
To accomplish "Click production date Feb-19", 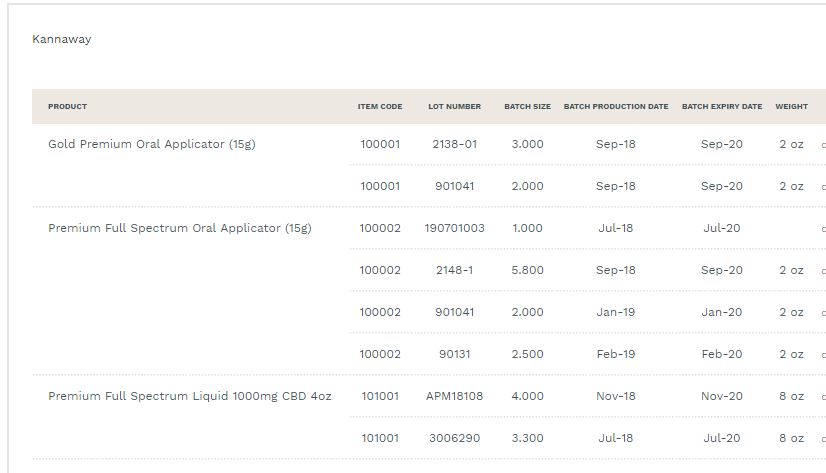I will (x=616, y=354).
